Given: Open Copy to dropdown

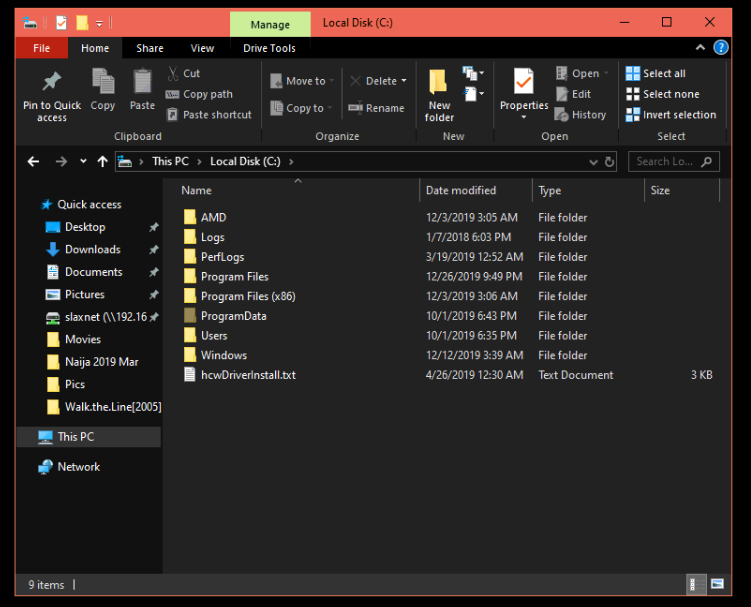Looking at the screenshot, I should coord(301,108).
